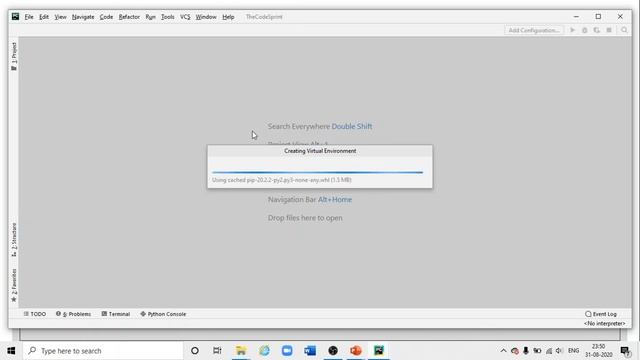Screen dimensions: 640x360
Task: Expand the 1: Project side panel
Action: click(14, 56)
